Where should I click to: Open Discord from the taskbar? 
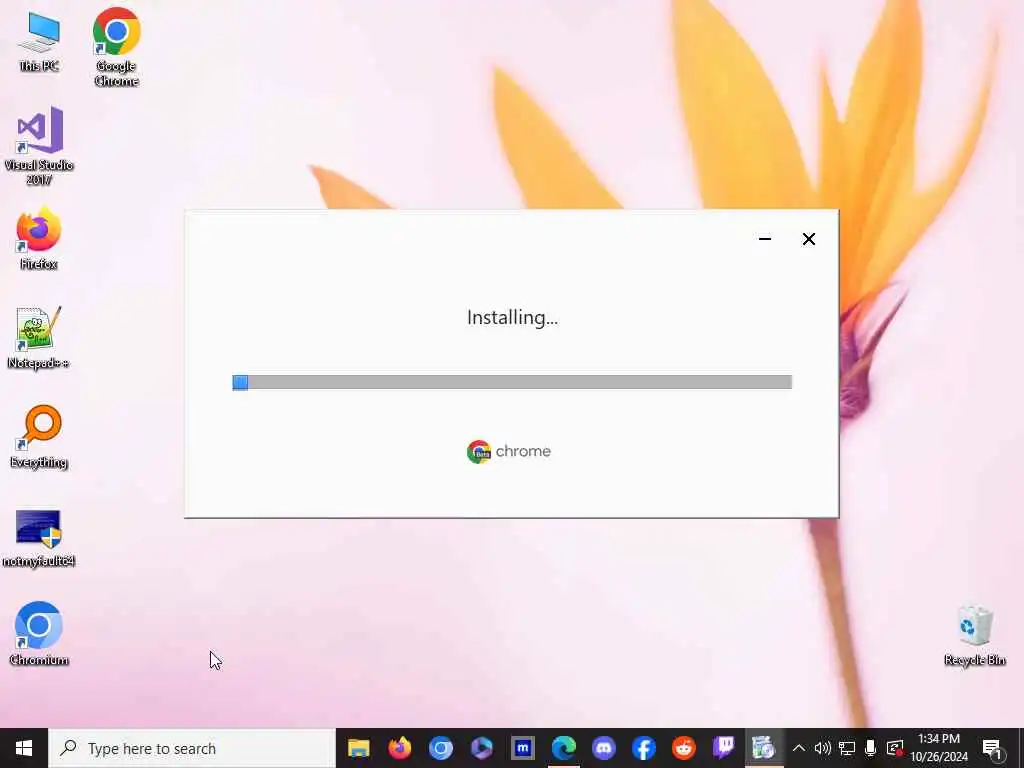[603, 748]
